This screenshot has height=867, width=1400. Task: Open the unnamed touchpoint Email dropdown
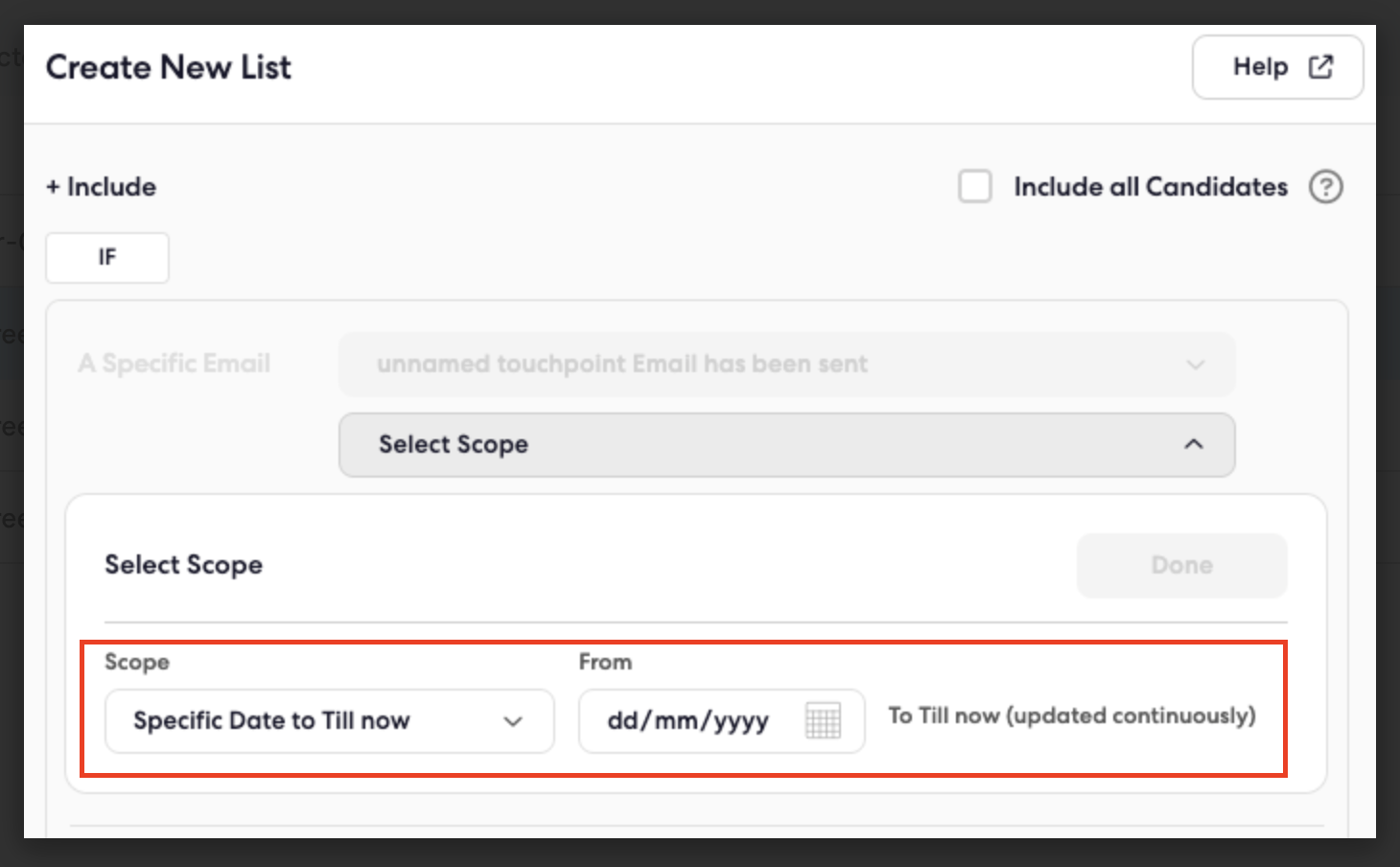(786, 364)
